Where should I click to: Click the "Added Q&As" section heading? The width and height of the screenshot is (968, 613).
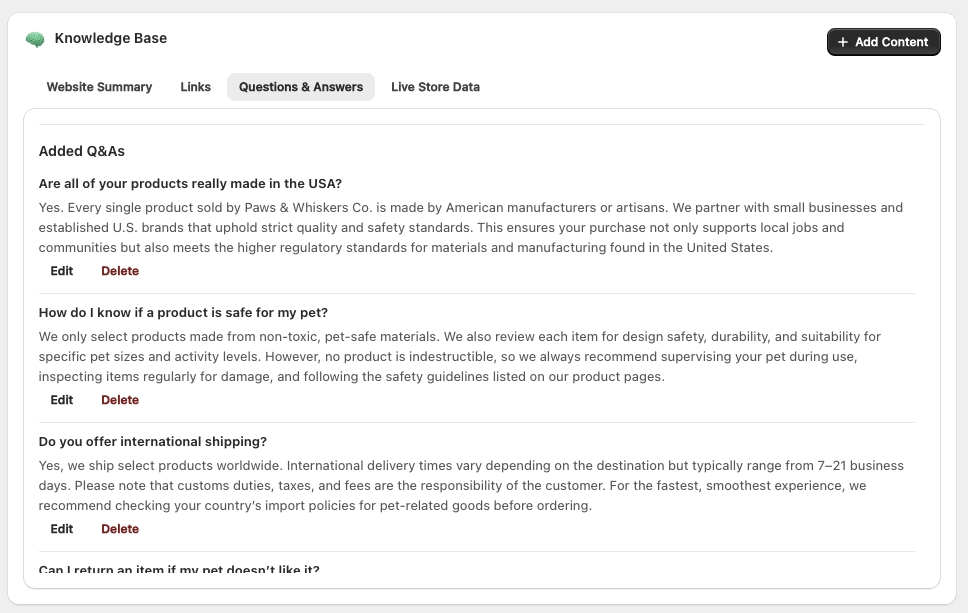click(x=81, y=152)
